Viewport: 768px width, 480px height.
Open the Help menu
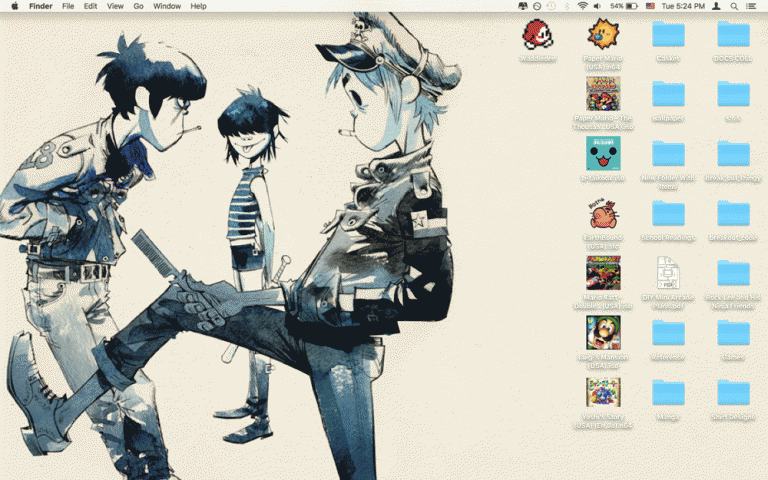point(198,6)
